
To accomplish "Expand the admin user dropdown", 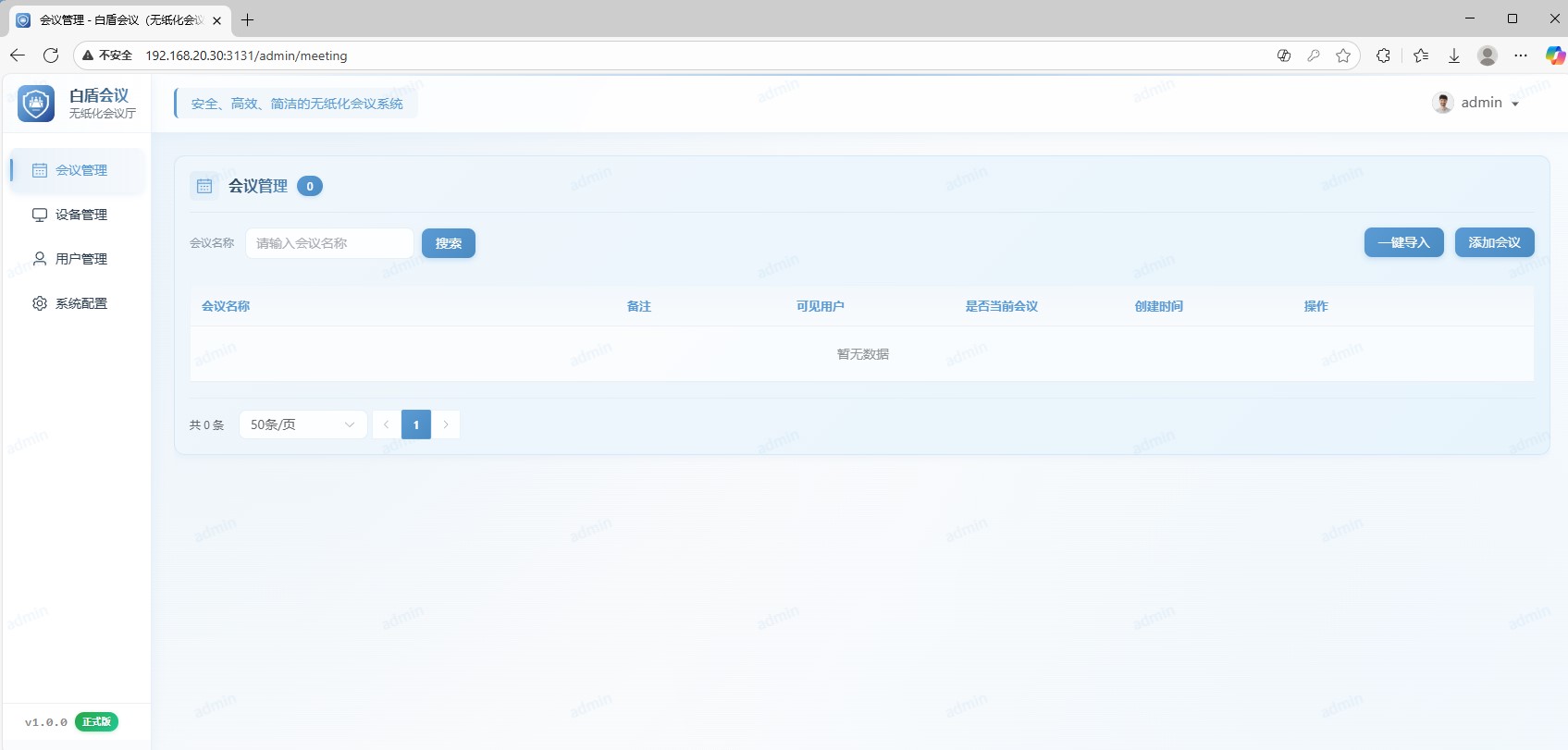I will 1514,104.
